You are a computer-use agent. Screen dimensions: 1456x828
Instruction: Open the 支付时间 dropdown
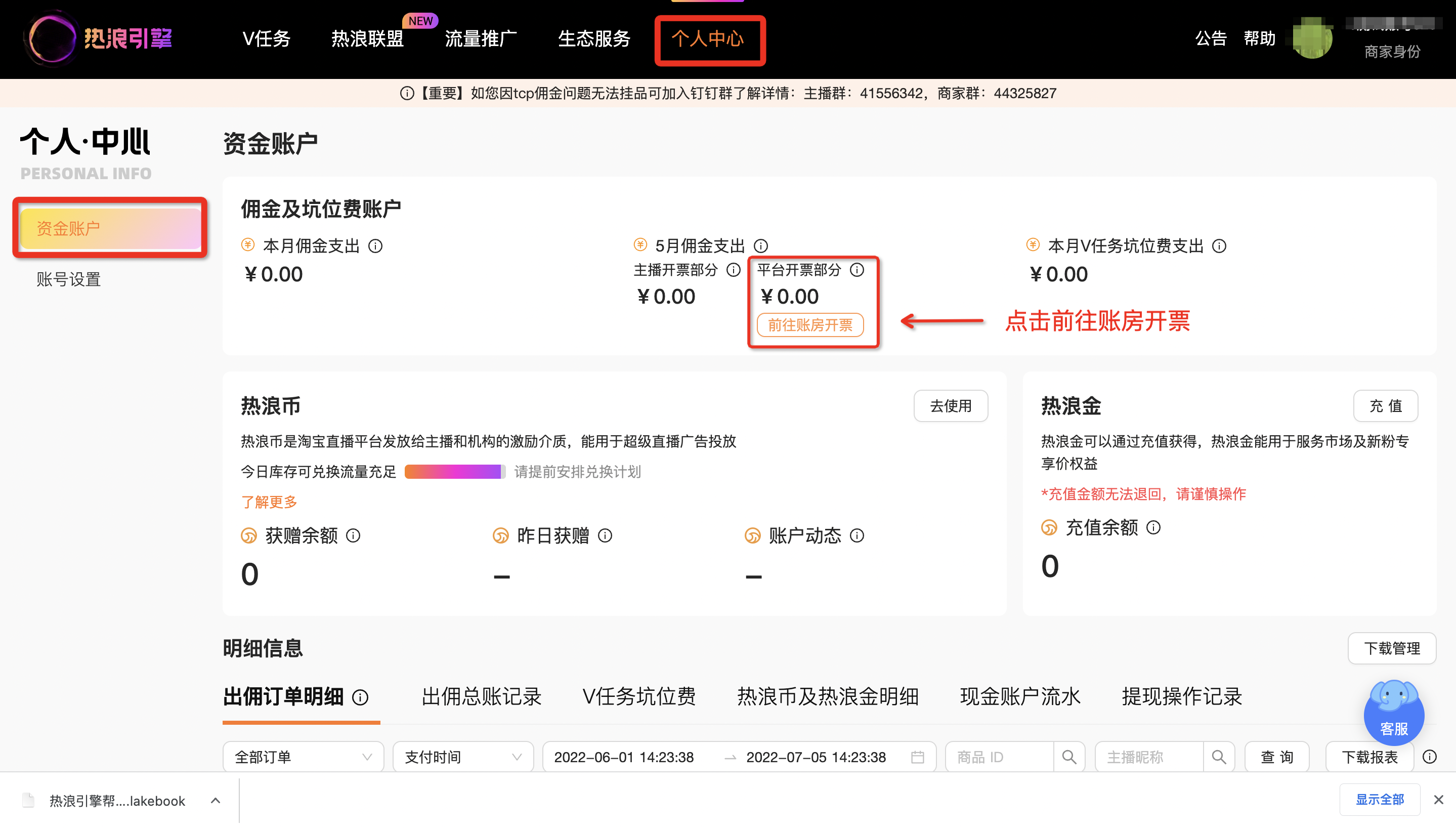click(x=463, y=758)
